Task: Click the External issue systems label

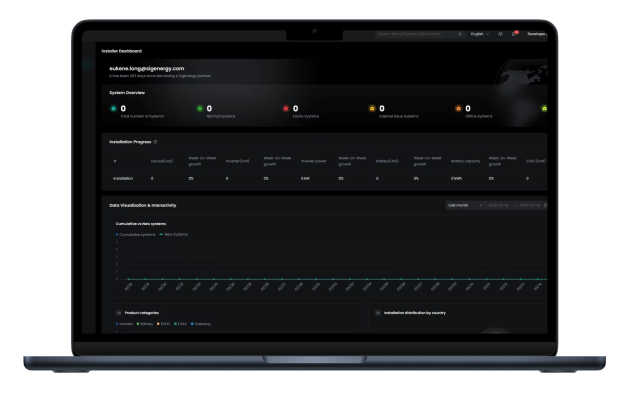Action: point(399,116)
